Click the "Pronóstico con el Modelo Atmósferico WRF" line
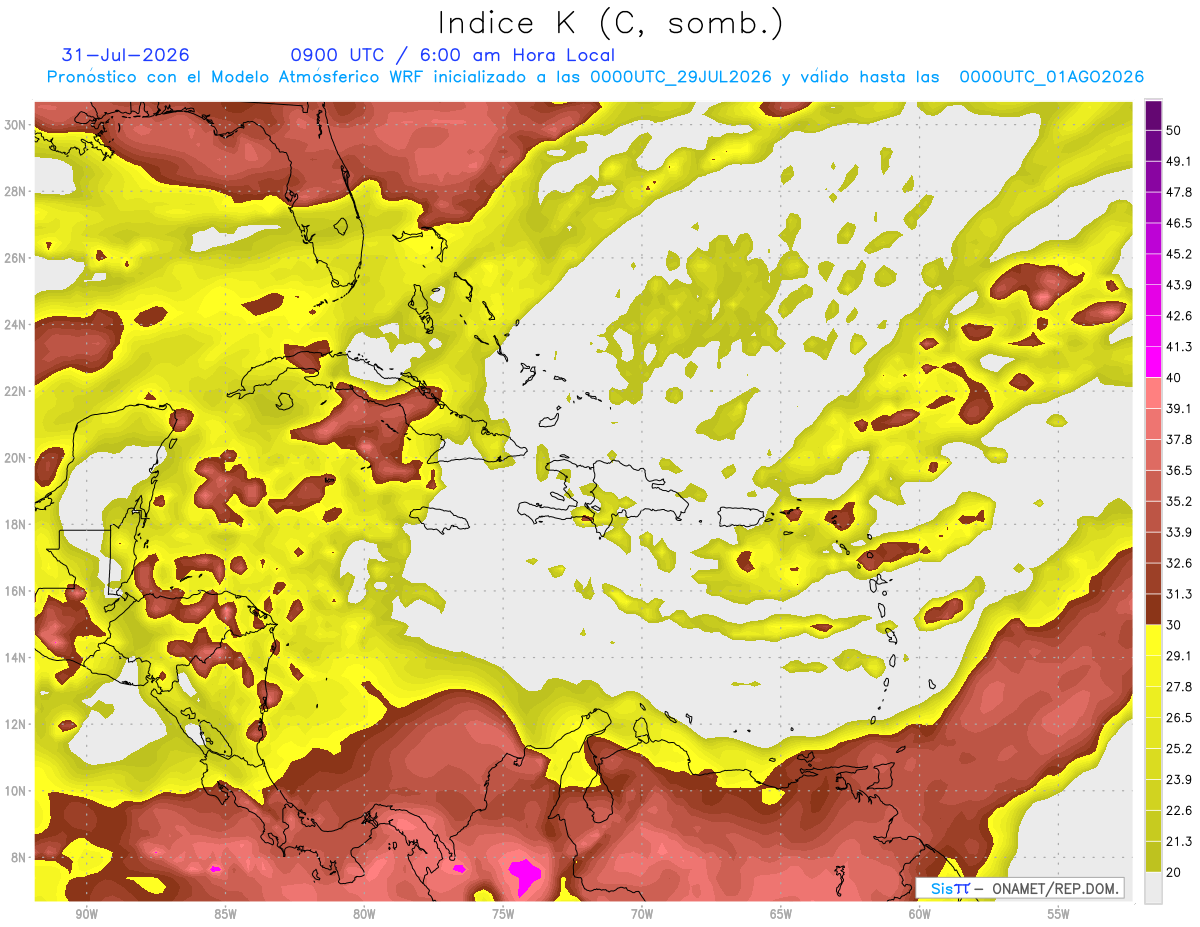 point(238,77)
